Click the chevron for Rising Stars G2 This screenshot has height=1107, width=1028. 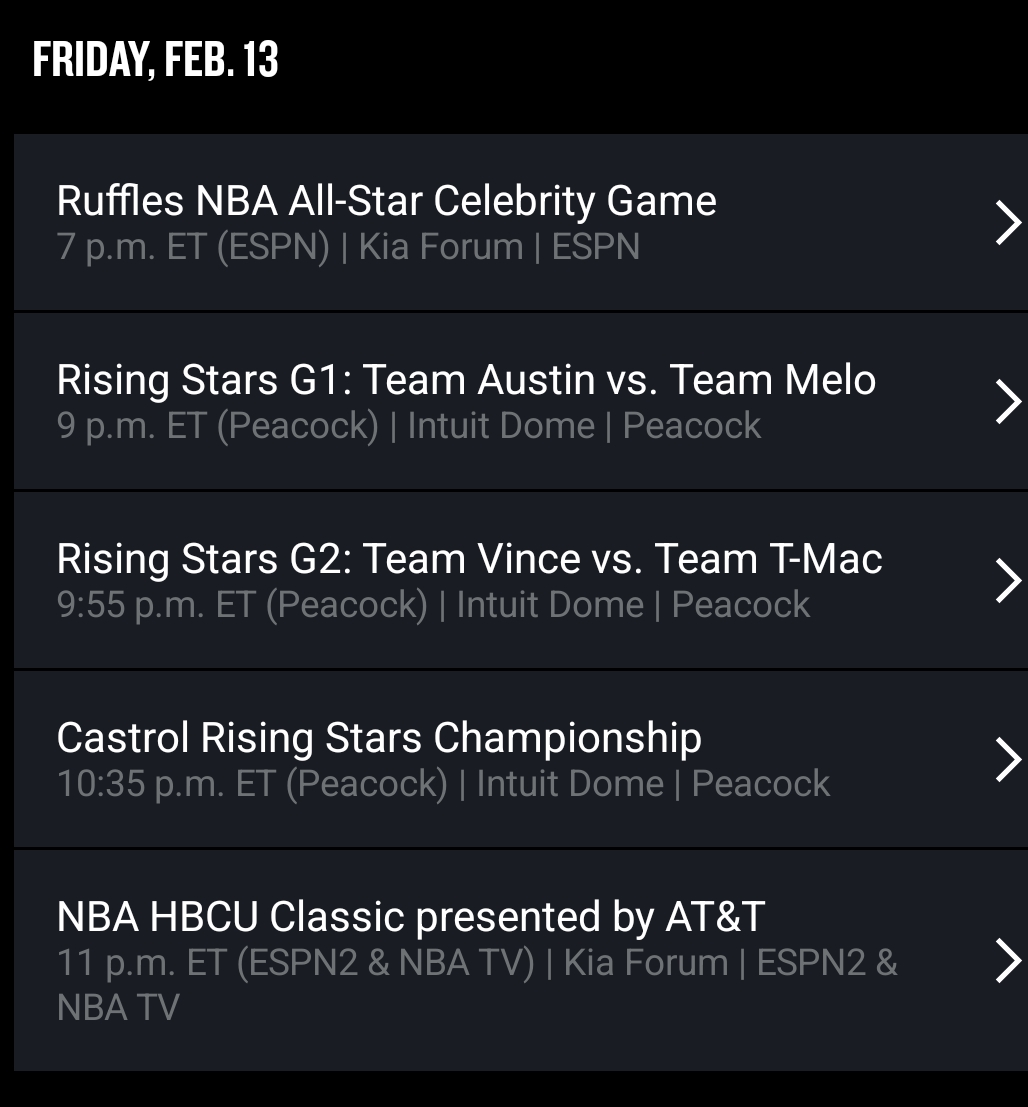pos(1007,580)
